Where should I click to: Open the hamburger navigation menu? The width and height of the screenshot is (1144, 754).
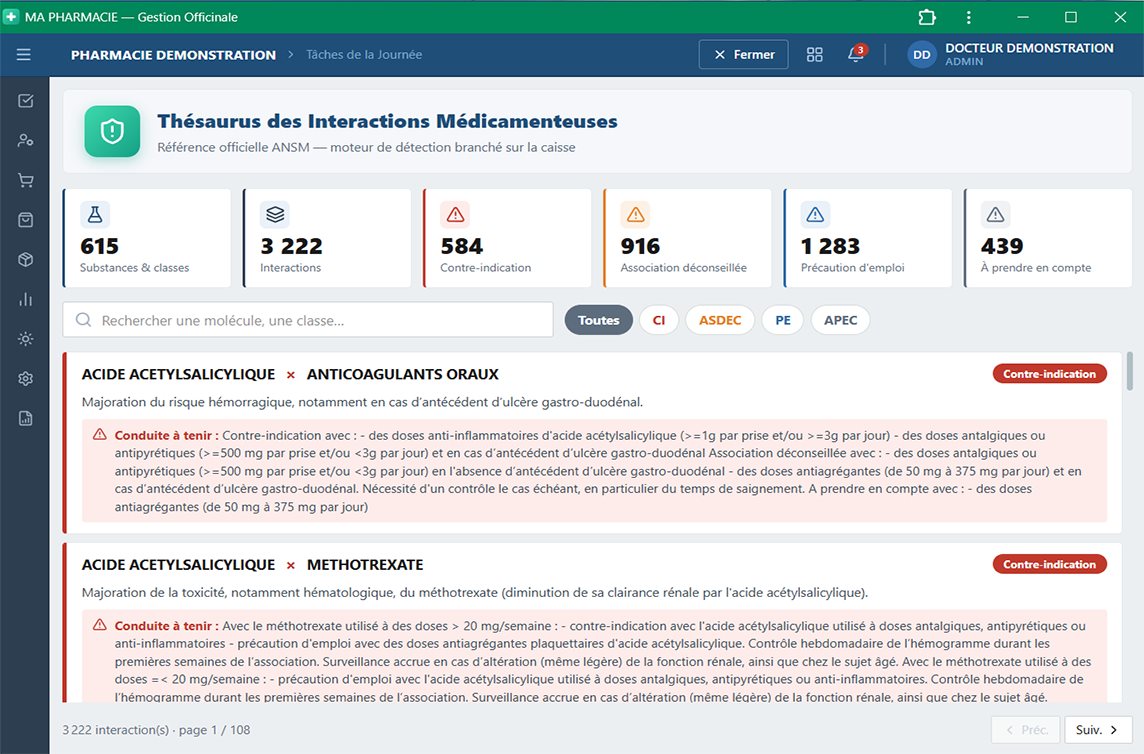coord(23,55)
